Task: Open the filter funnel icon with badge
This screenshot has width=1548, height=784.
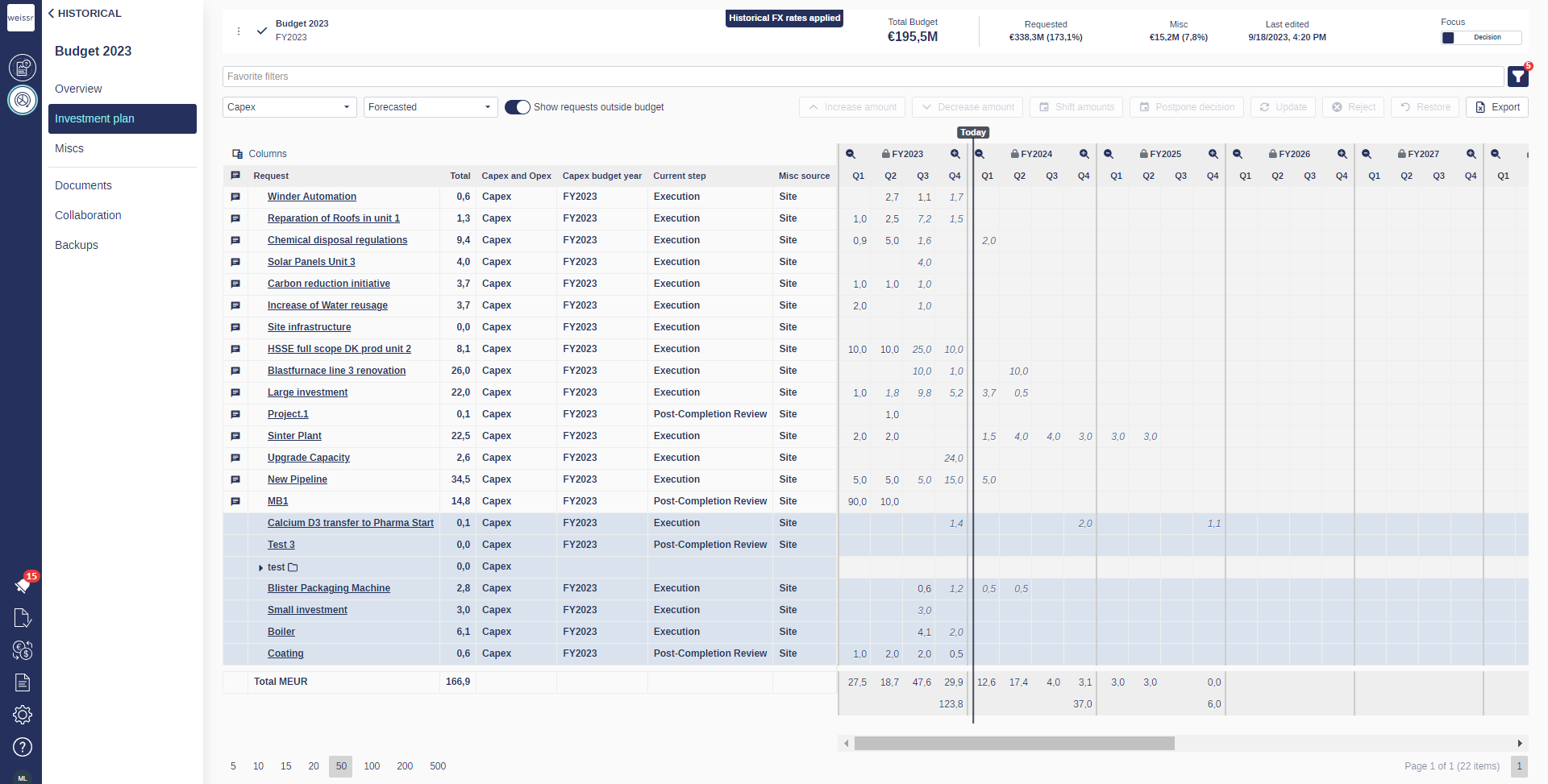Action: (1517, 77)
